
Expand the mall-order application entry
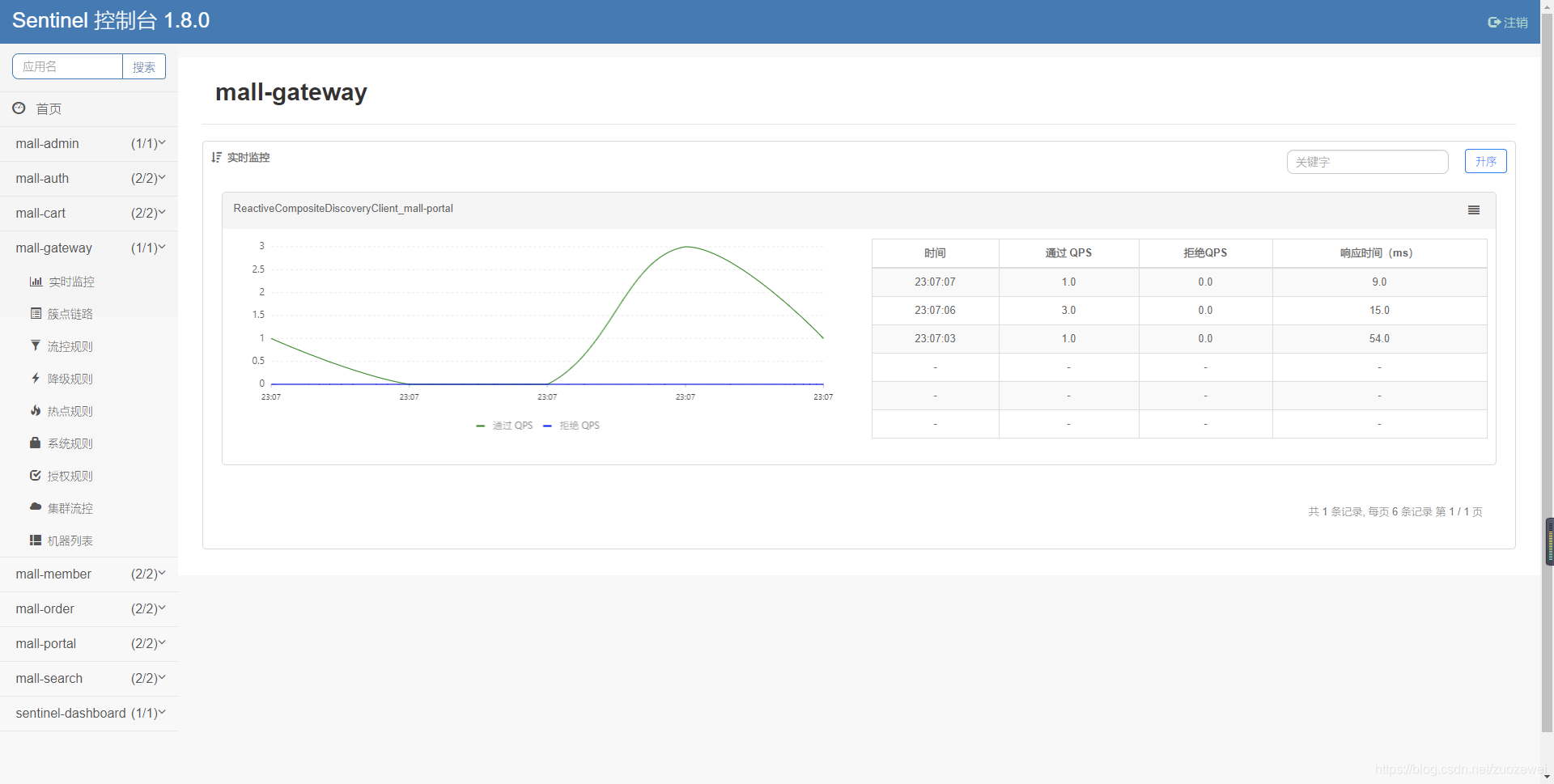tap(89, 609)
